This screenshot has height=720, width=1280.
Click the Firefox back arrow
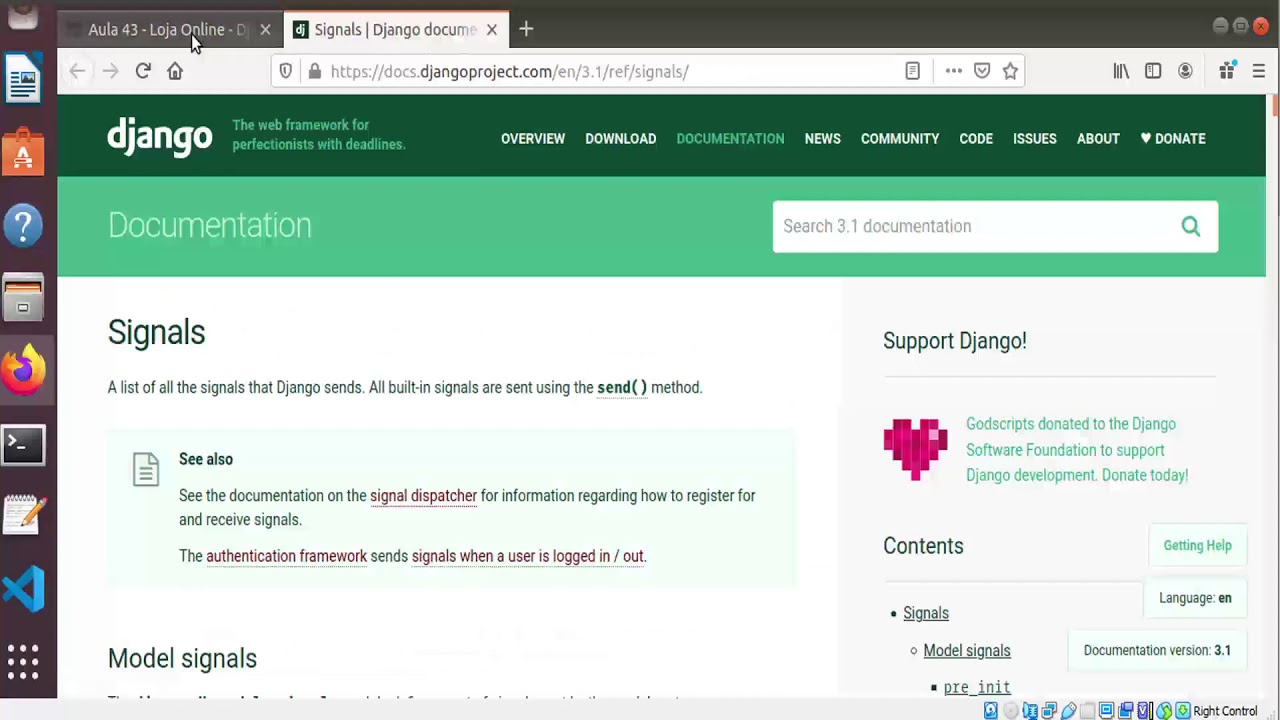pos(77,71)
